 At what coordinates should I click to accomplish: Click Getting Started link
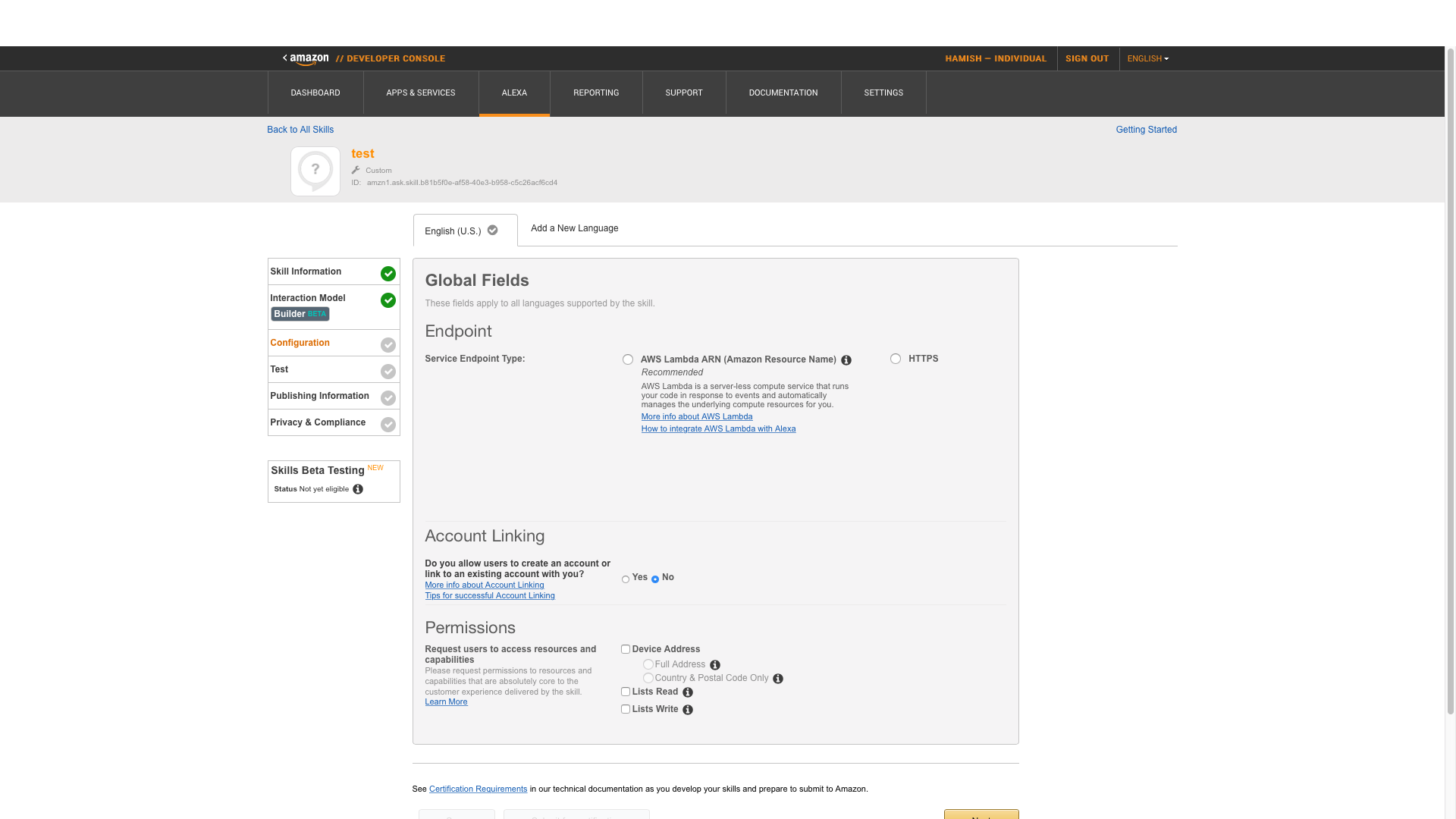(x=1146, y=130)
